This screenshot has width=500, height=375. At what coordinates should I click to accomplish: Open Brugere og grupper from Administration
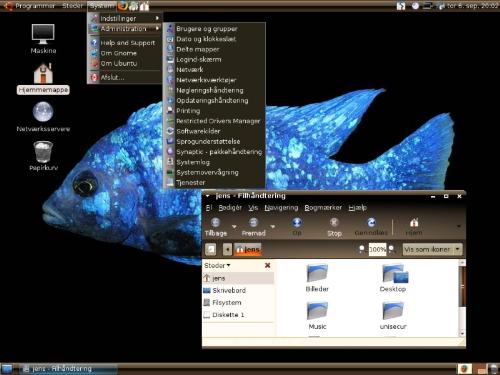point(214,29)
